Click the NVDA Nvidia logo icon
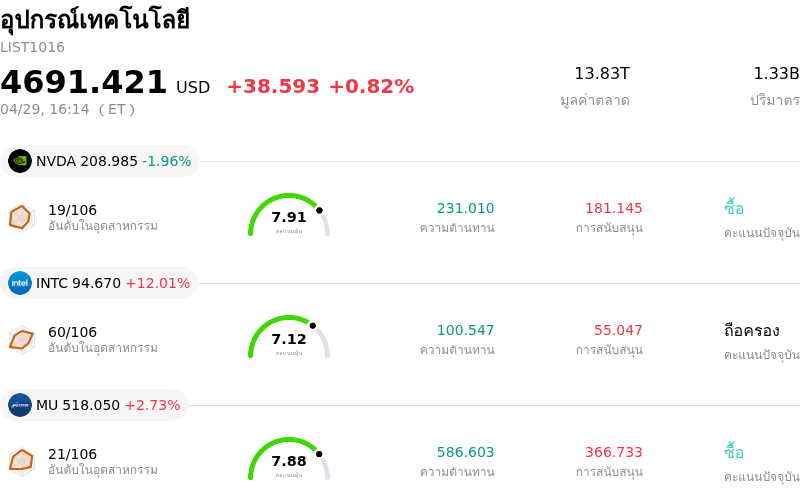Screen dimensions: 800x499 [20, 161]
